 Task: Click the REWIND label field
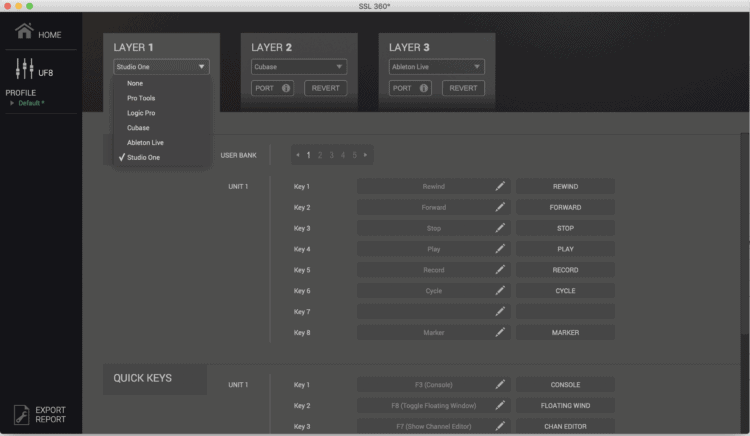click(x=565, y=186)
